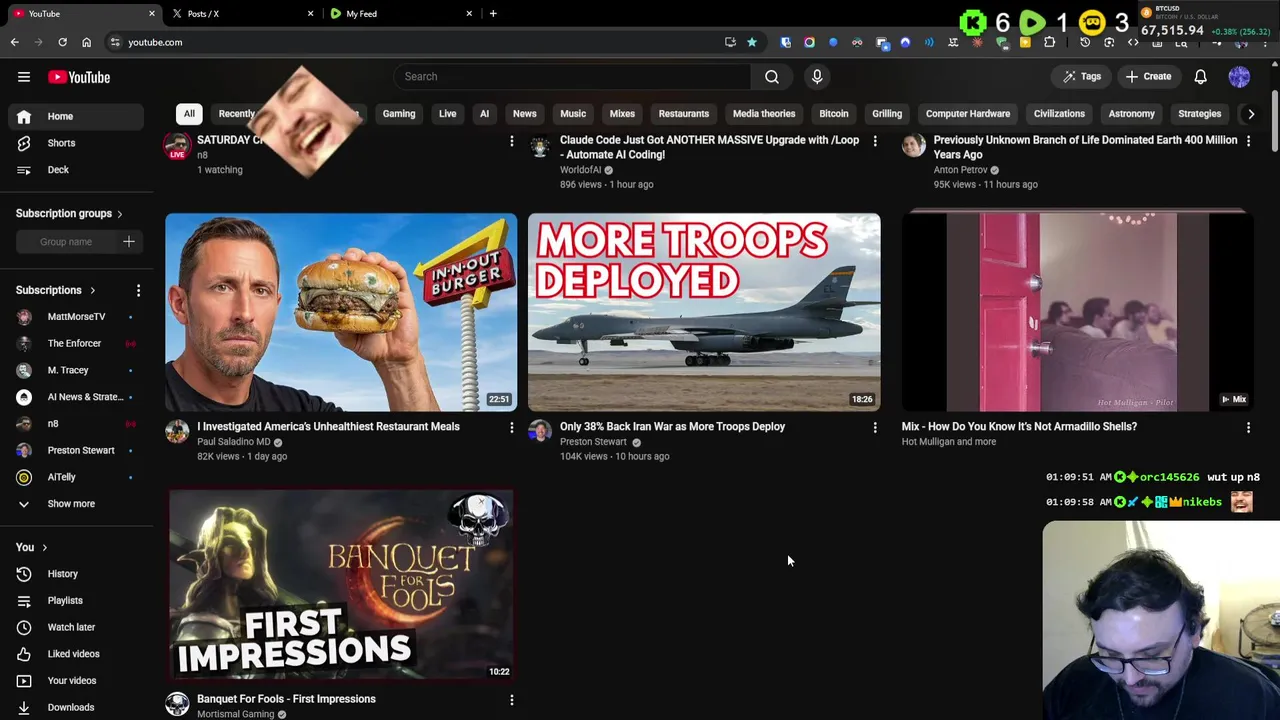Click the Create button
The image size is (1280, 720).
tap(1148, 76)
